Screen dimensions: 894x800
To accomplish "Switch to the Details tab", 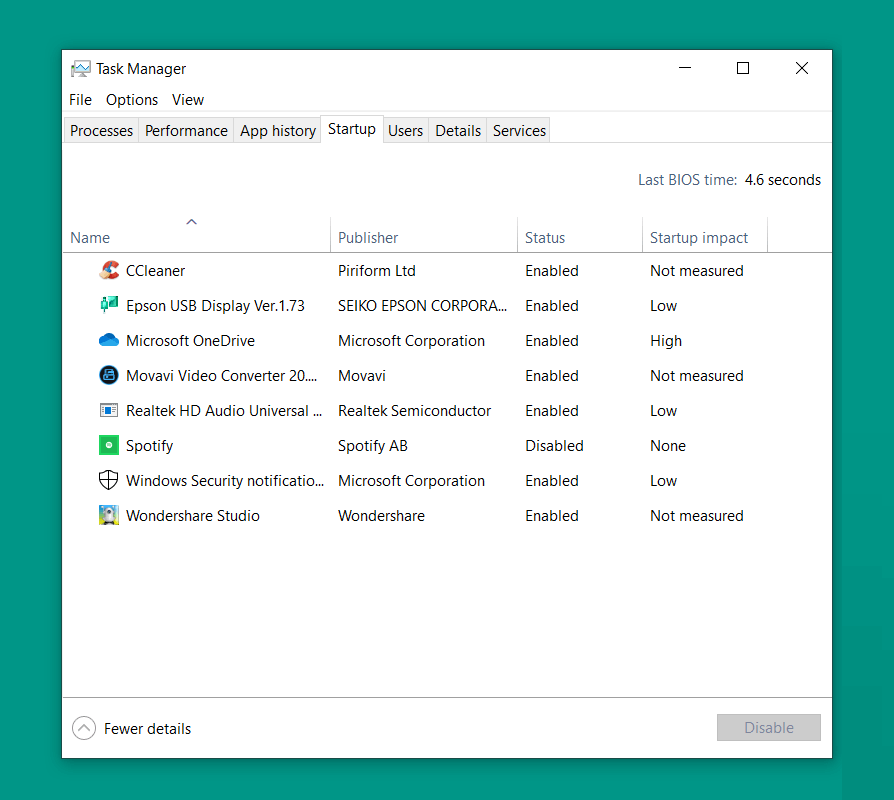I will click(458, 131).
